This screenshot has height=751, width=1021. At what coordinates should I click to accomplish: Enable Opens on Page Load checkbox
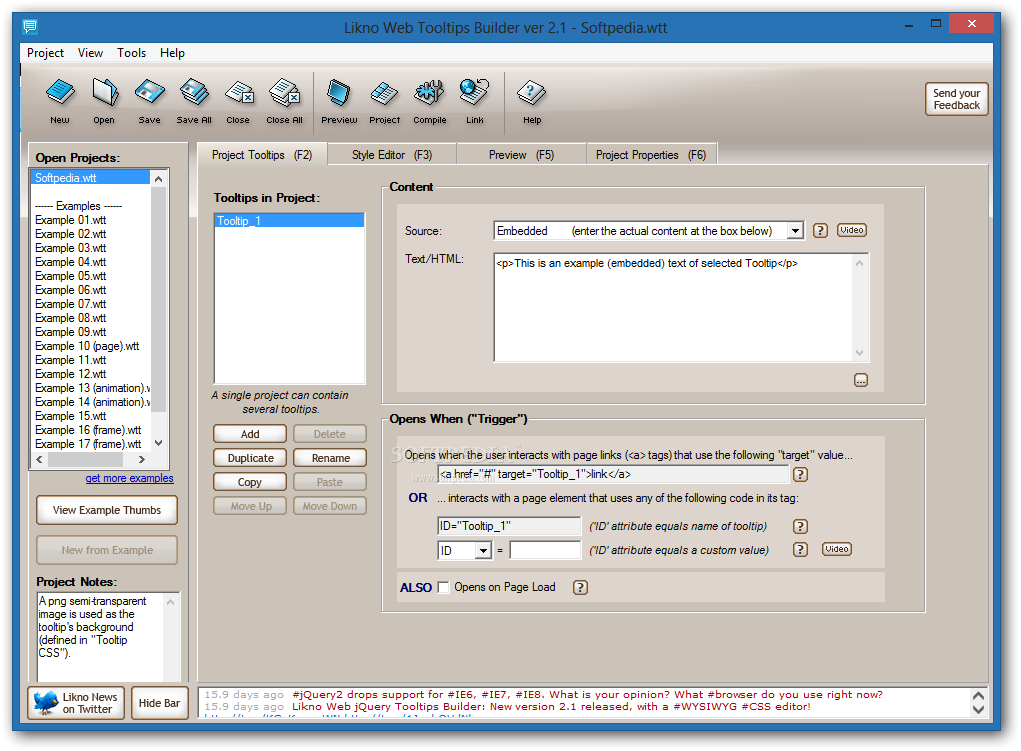pyautogui.click(x=443, y=588)
